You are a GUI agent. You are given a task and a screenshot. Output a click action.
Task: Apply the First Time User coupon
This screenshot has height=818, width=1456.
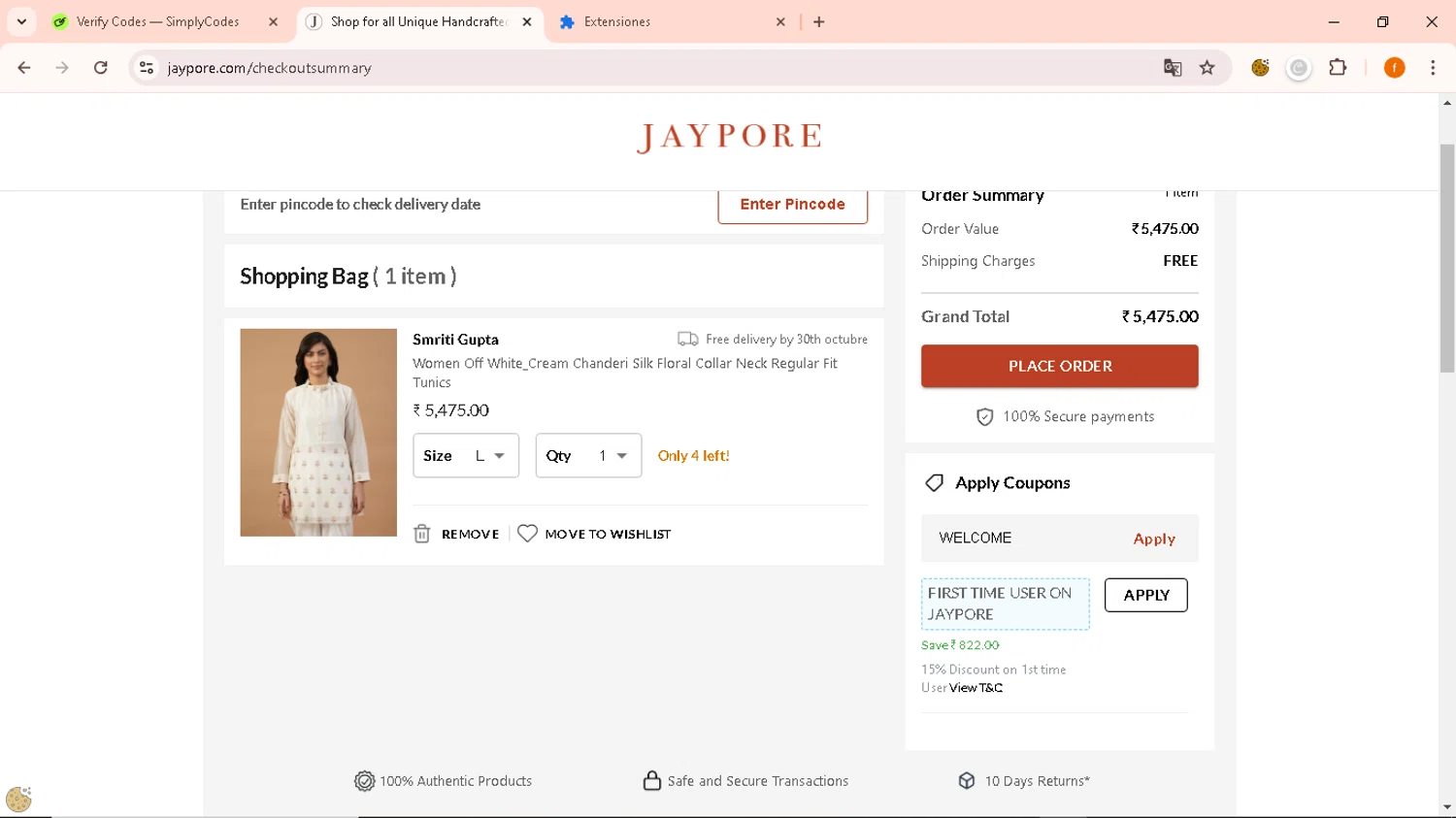point(1145,595)
